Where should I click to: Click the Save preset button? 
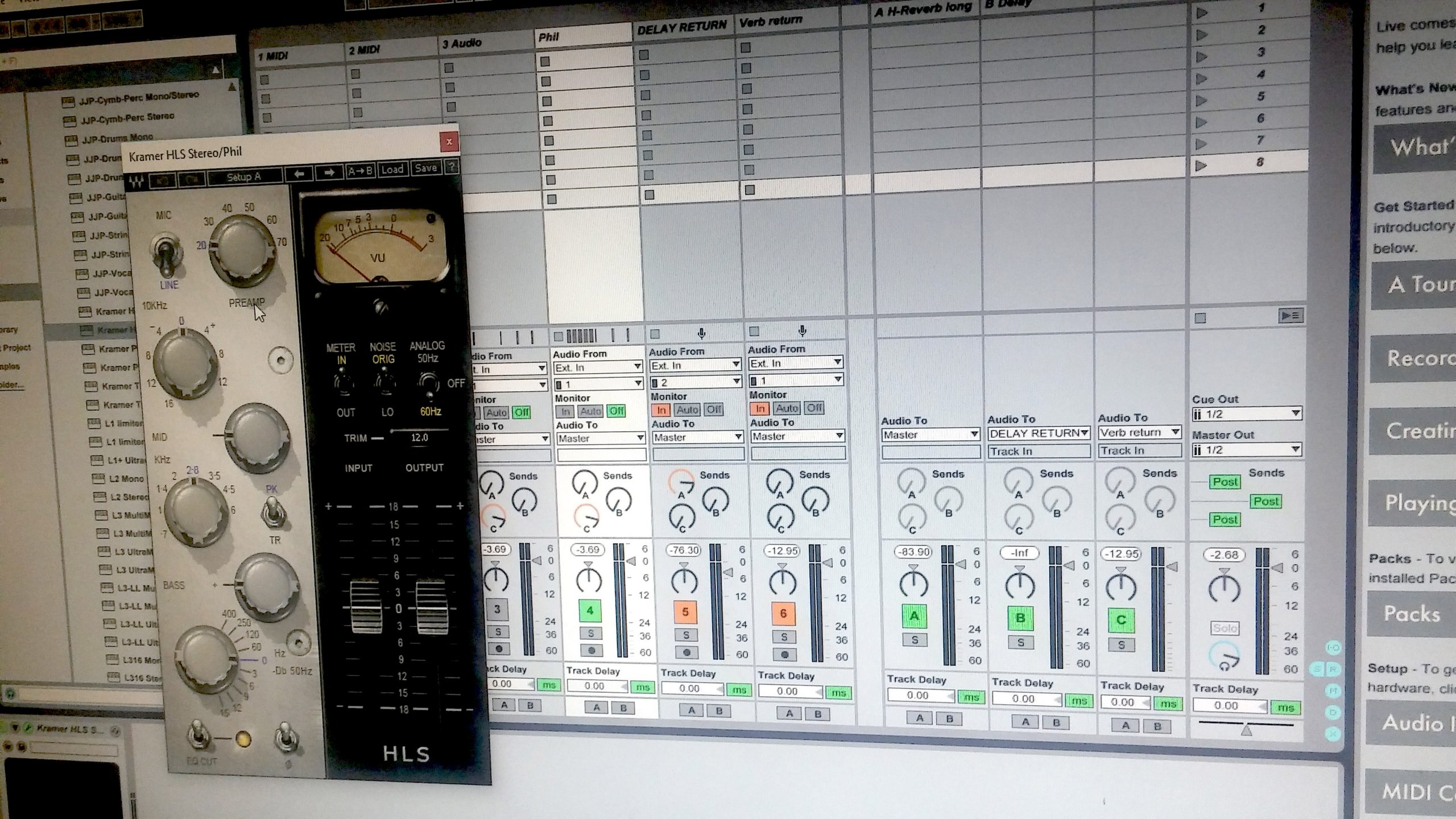click(425, 168)
